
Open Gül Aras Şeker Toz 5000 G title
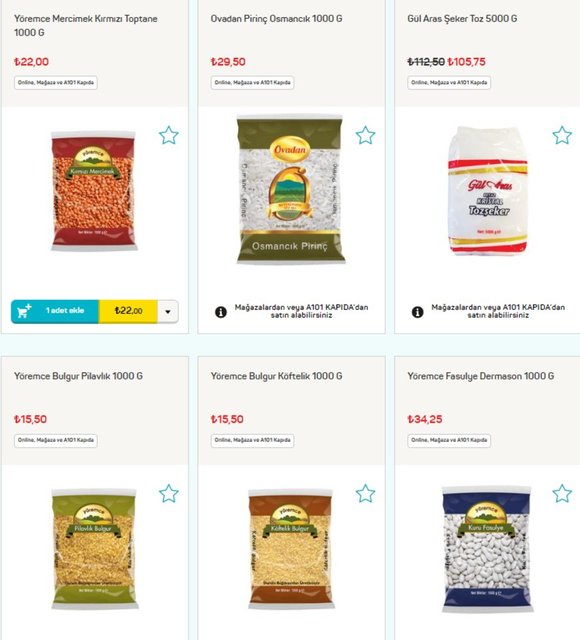click(462, 19)
